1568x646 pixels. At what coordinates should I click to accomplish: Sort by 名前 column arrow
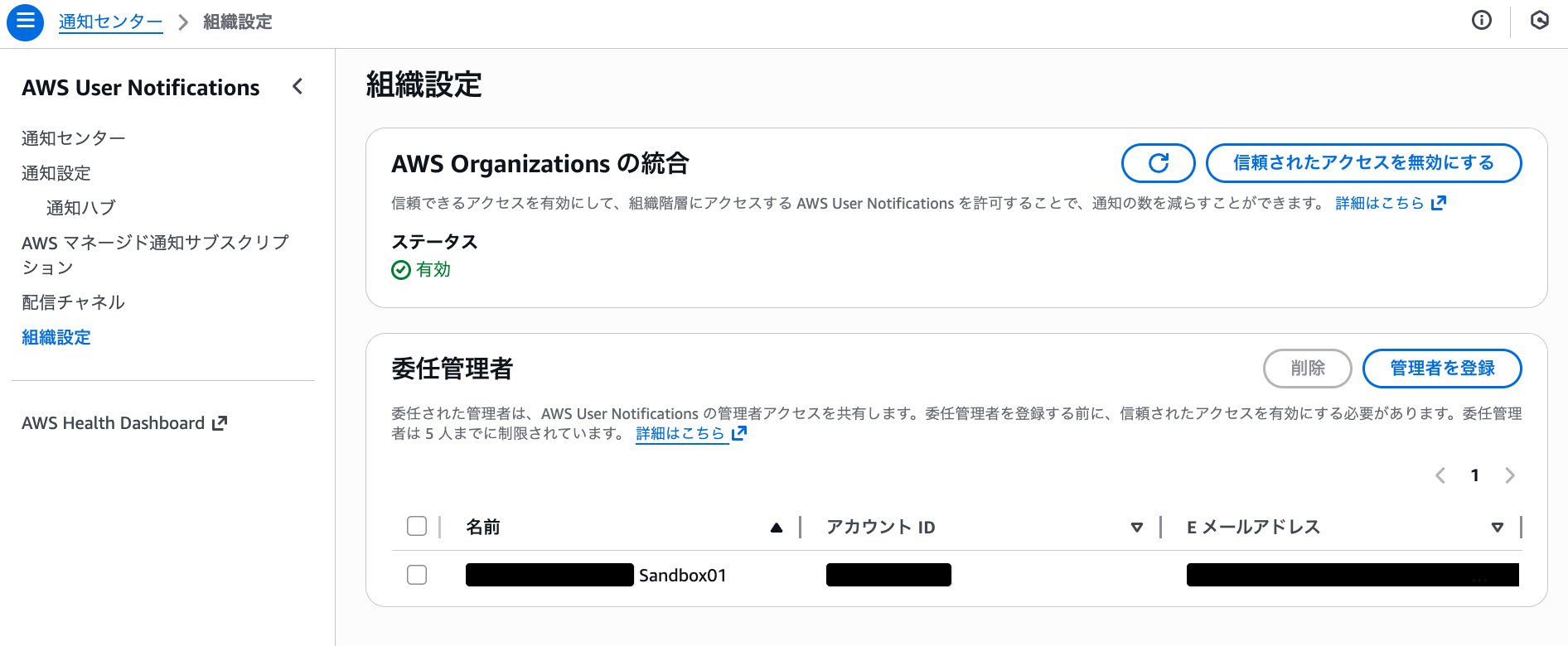coord(777,528)
